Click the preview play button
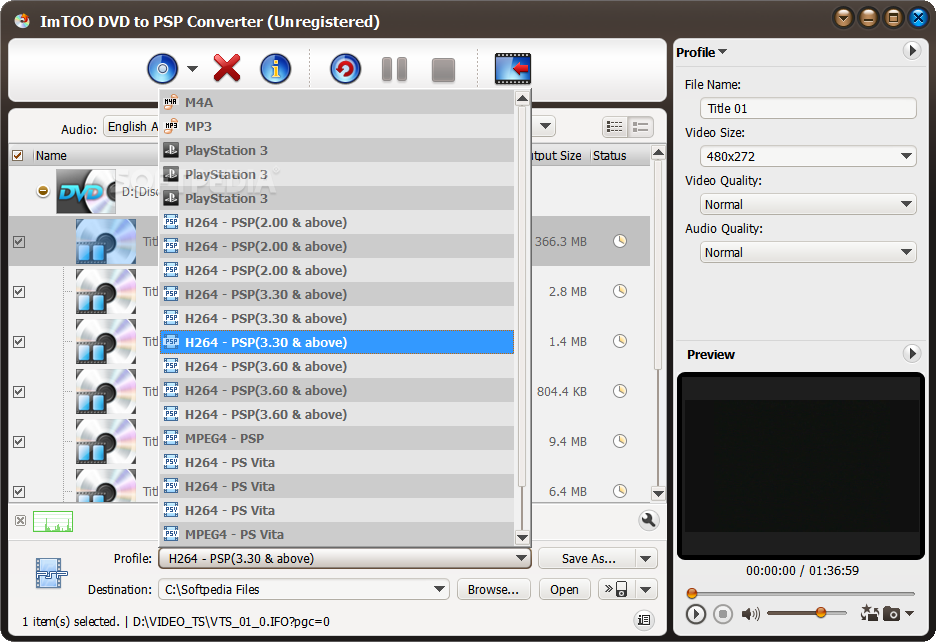This screenshot has height=642, width=936. (x=695, y=614)
